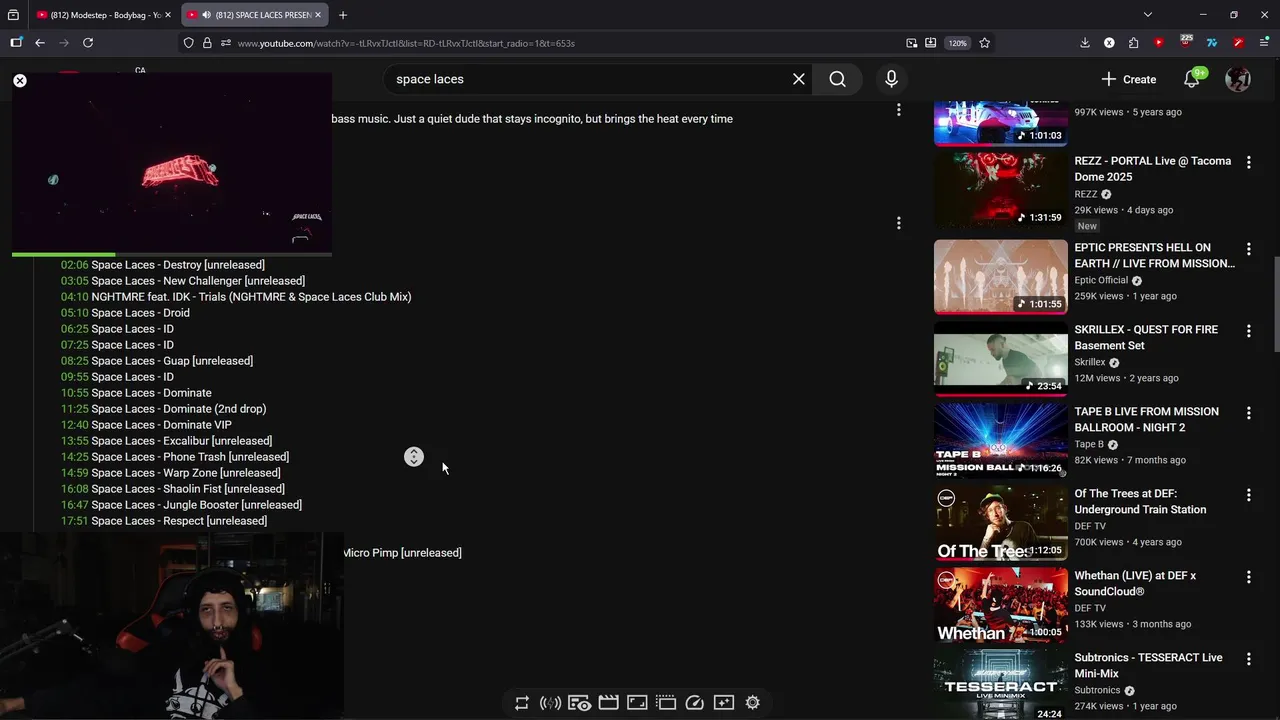1280x720 pixels.
Task: Close the mini video player with X
Action: click(x=20, y=80)
